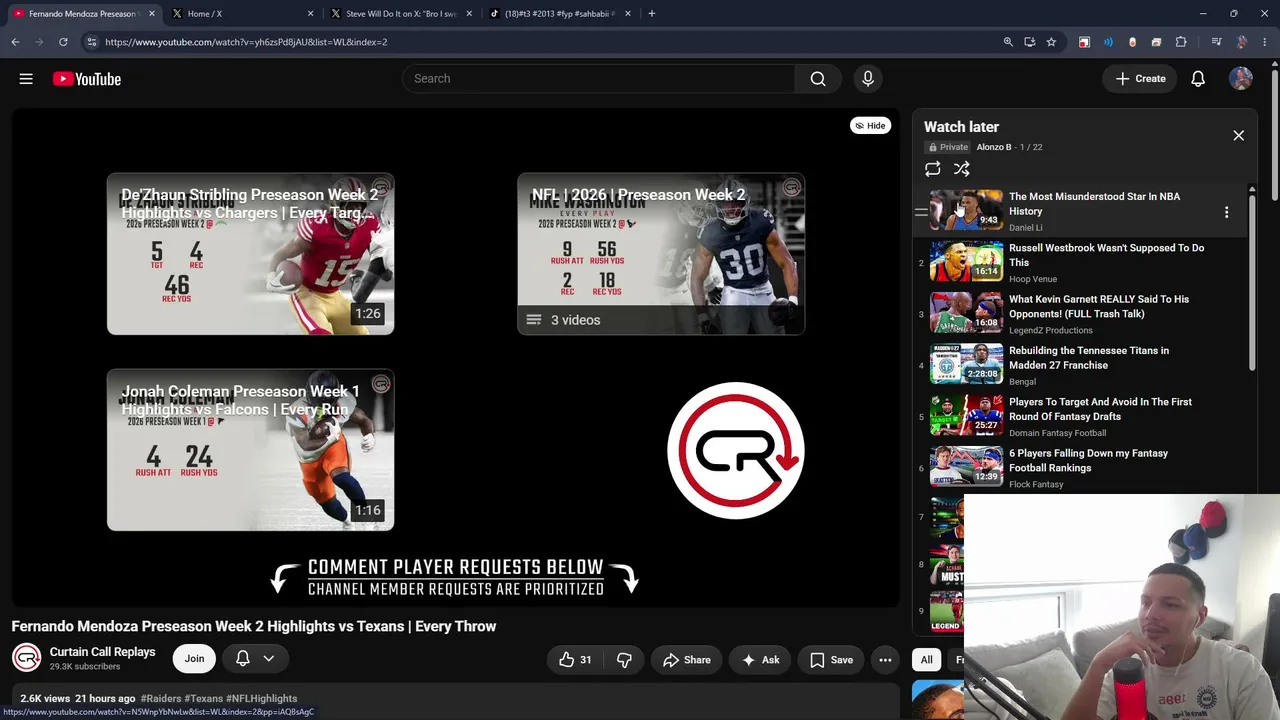Open options for The Most Misunderstood Star video

coord(1226,212)
